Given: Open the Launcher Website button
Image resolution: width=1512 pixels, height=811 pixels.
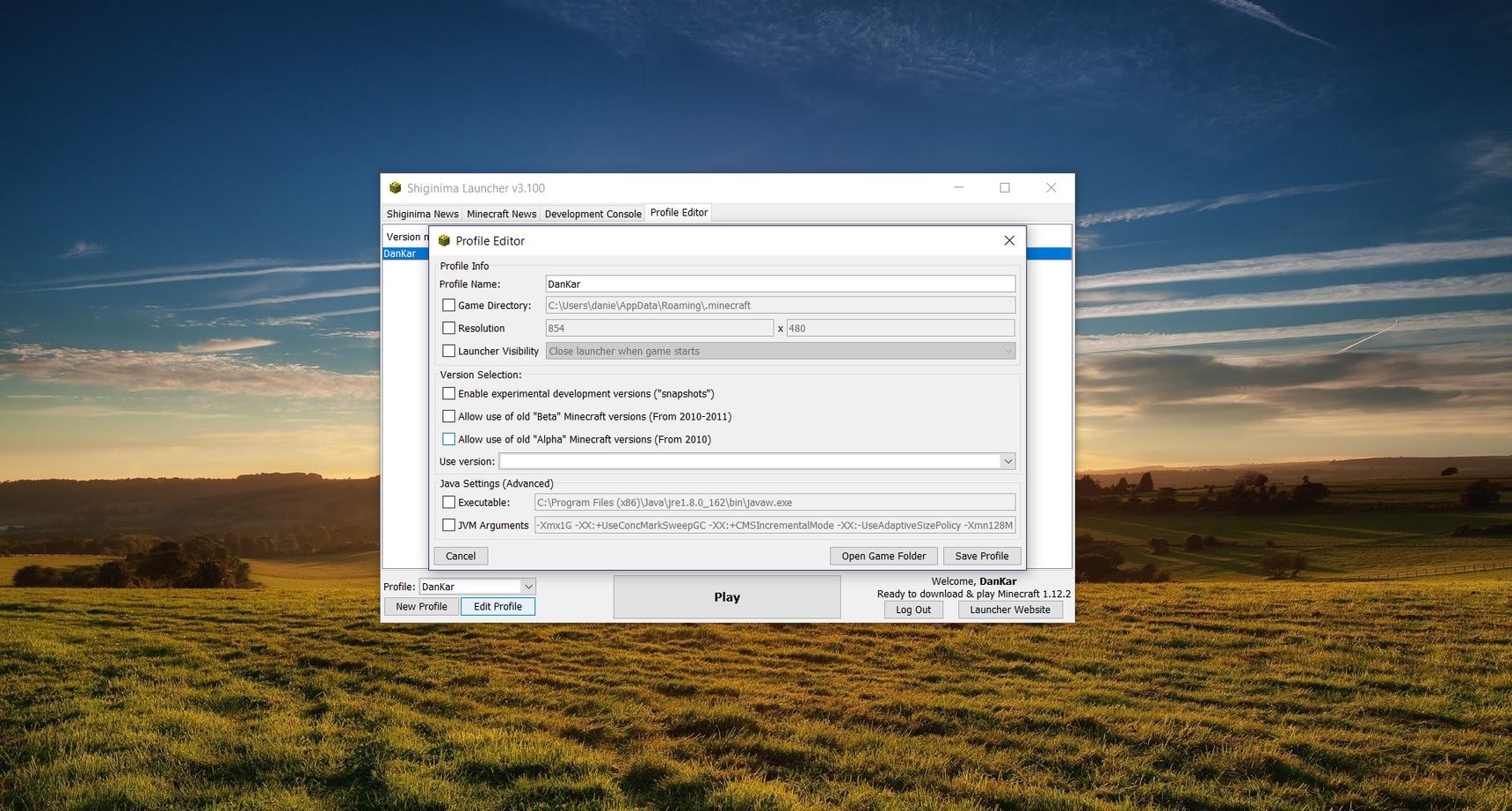Looking at the screenshot, I should tap(1010, 610).
